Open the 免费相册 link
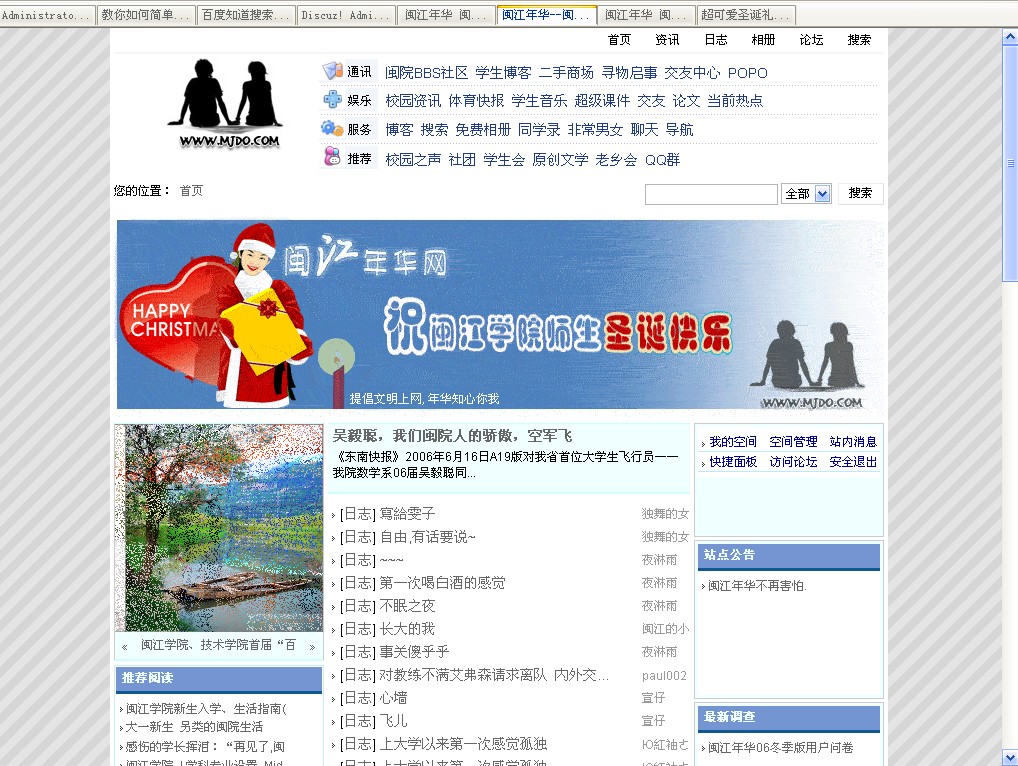This screenshot has width=1018, height=766. [x=483, y=130]
